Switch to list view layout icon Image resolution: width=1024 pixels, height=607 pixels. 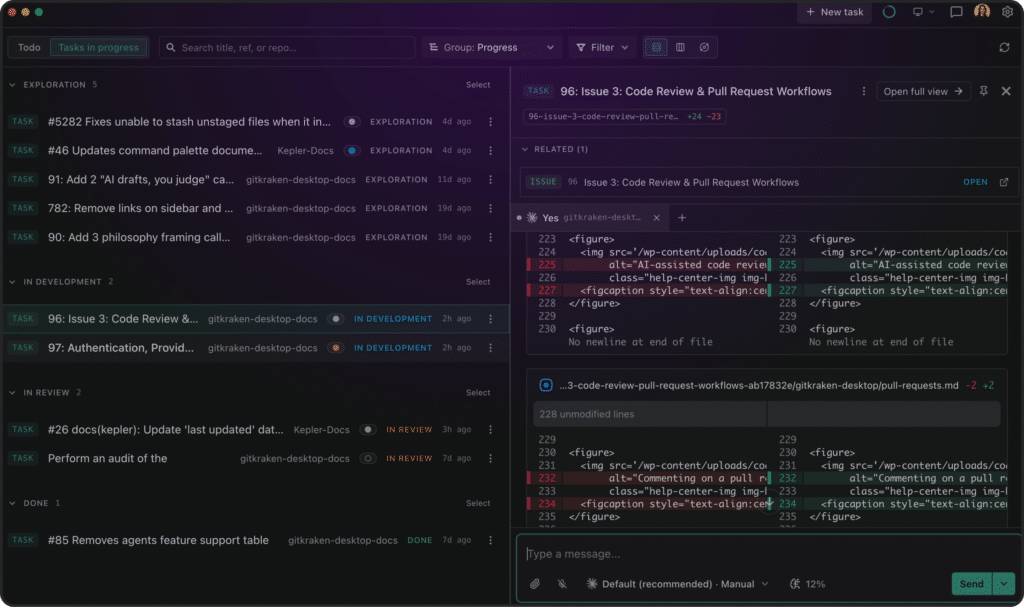(656, 47)
